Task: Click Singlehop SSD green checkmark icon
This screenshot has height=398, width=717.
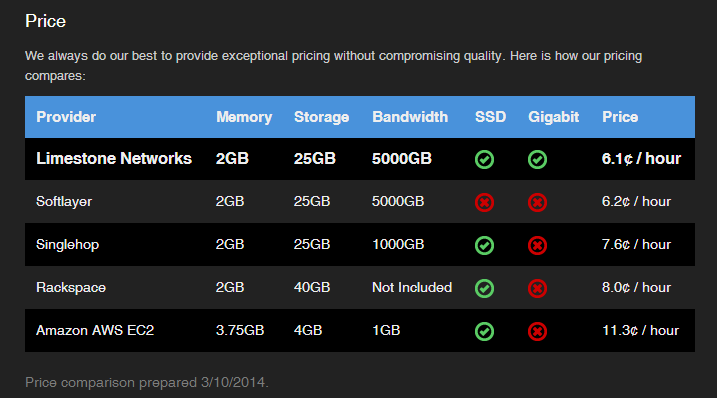Action: 484,245
